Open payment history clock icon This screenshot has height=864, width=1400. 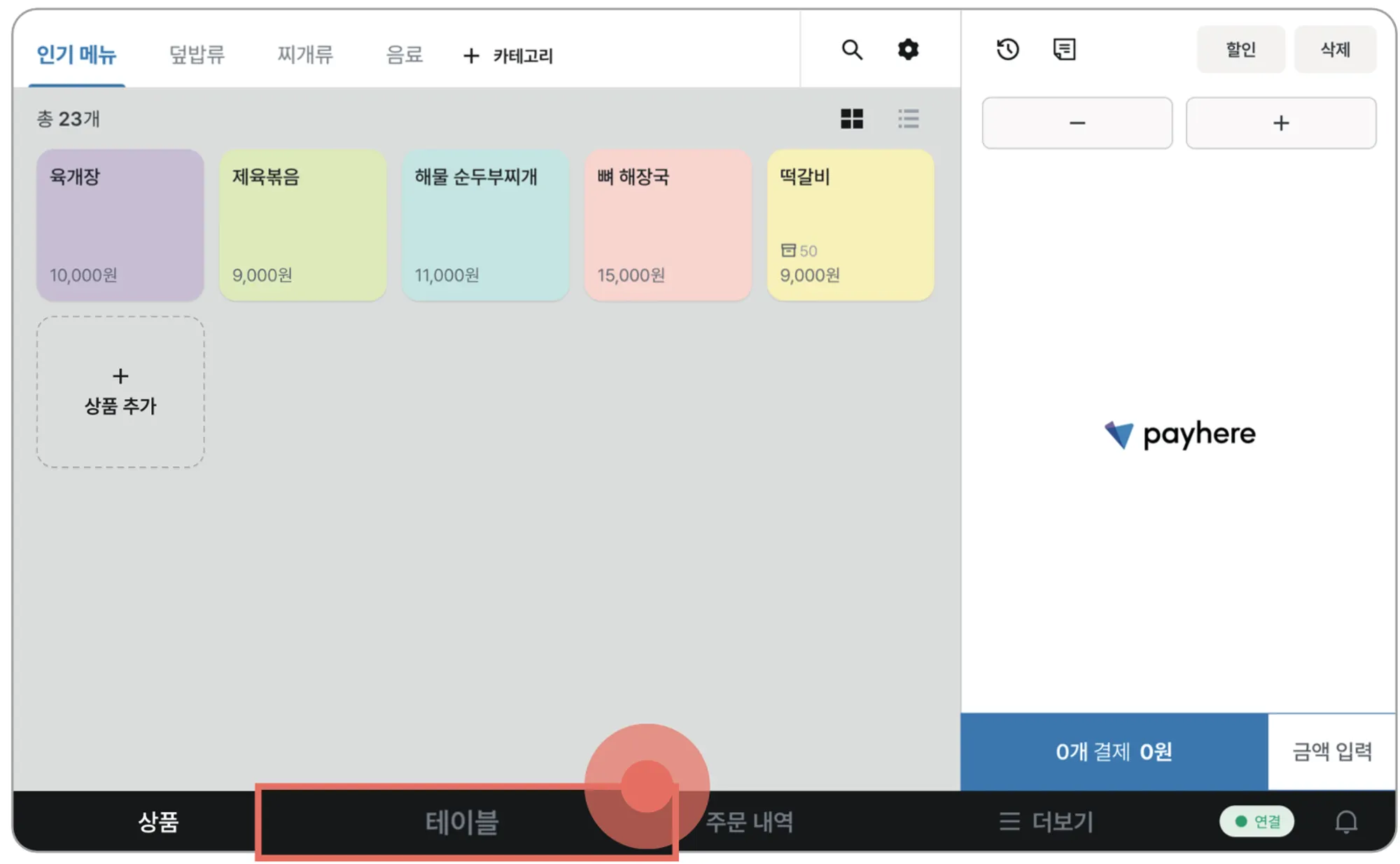coord(1007,50)
